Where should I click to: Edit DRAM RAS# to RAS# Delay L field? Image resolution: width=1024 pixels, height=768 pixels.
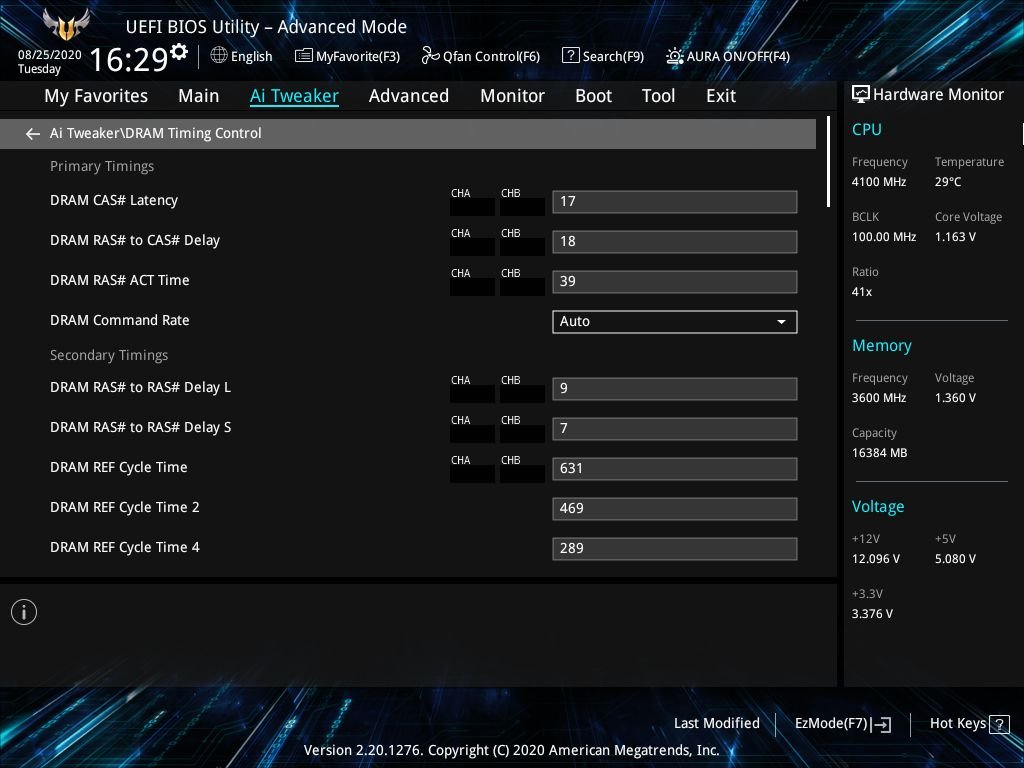tap(675, 389)
